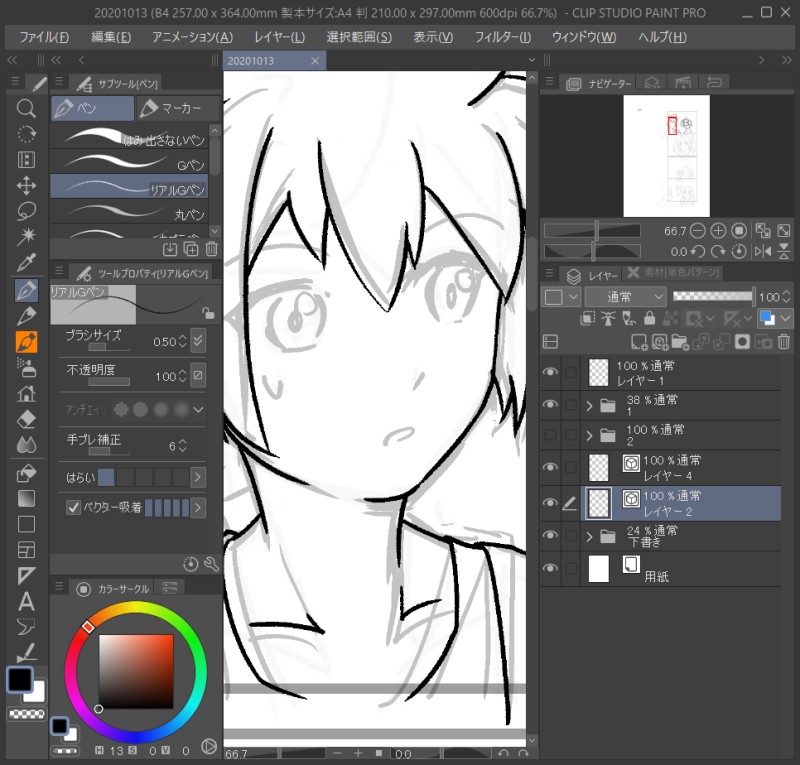Click zoom out icon in Navigator
800x765 pixels.
pyautogui.click(x=697, y=231)
